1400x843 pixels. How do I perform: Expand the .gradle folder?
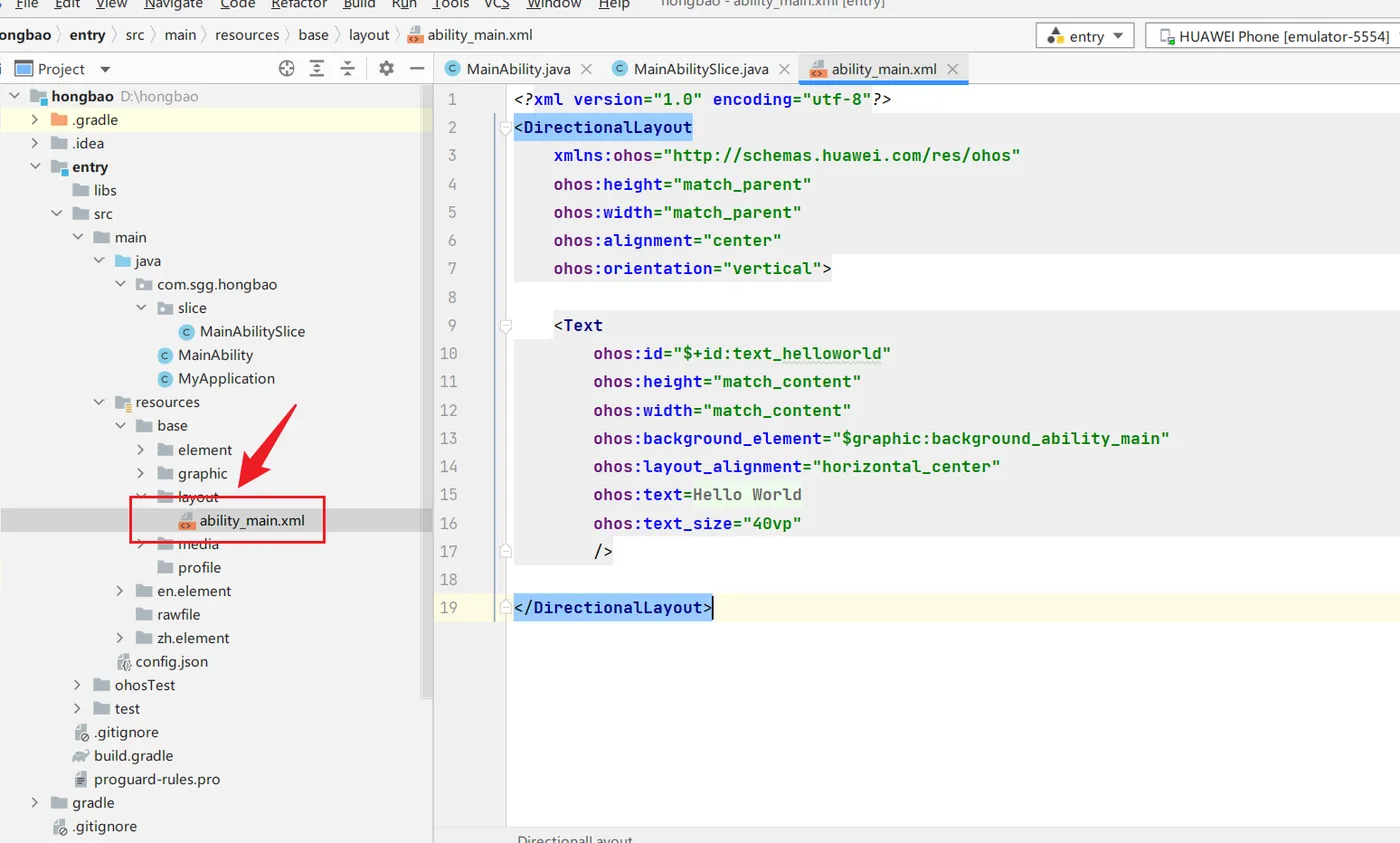[x=35, y=119]
